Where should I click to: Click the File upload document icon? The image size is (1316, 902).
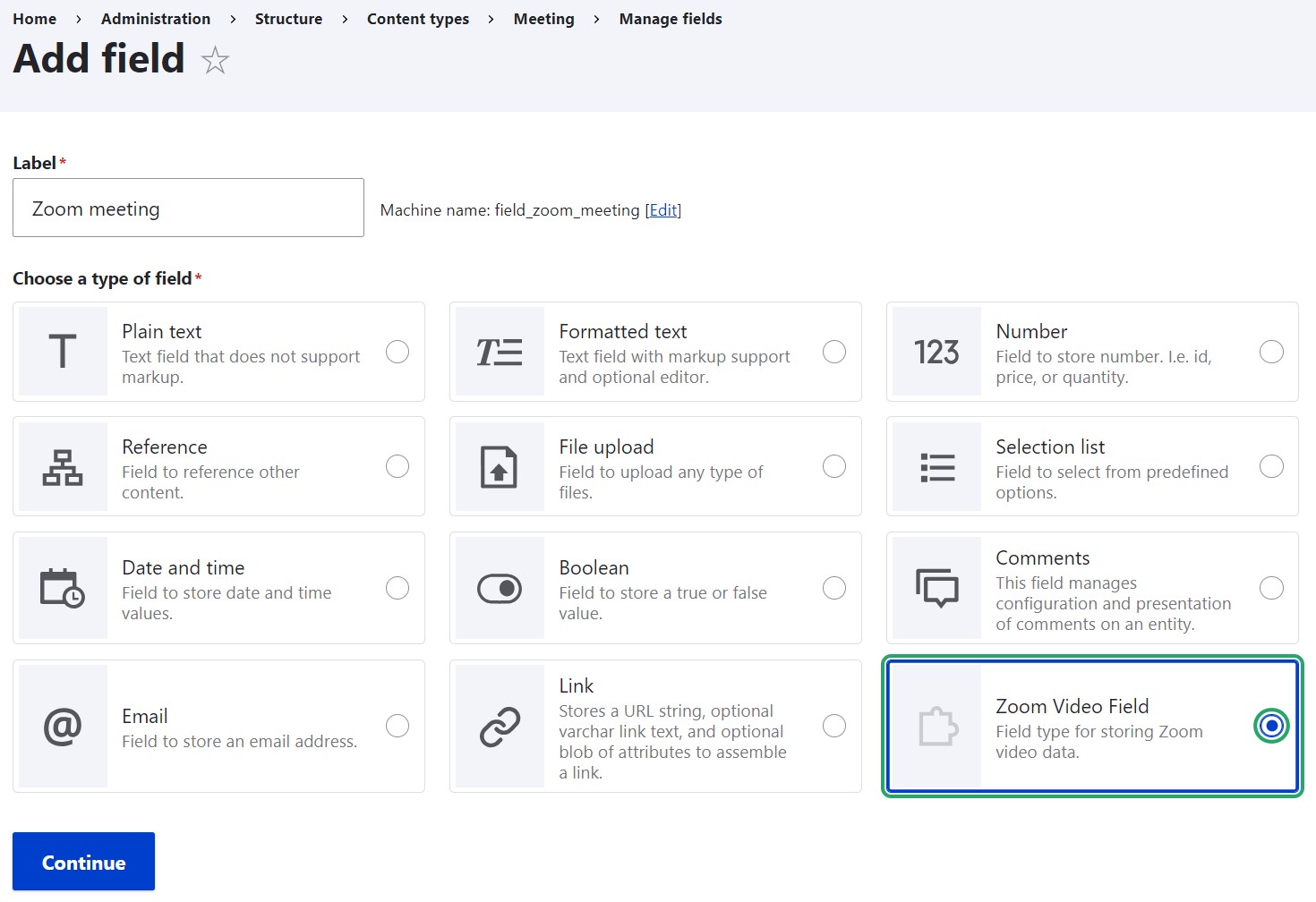click(x=500, y=467)
